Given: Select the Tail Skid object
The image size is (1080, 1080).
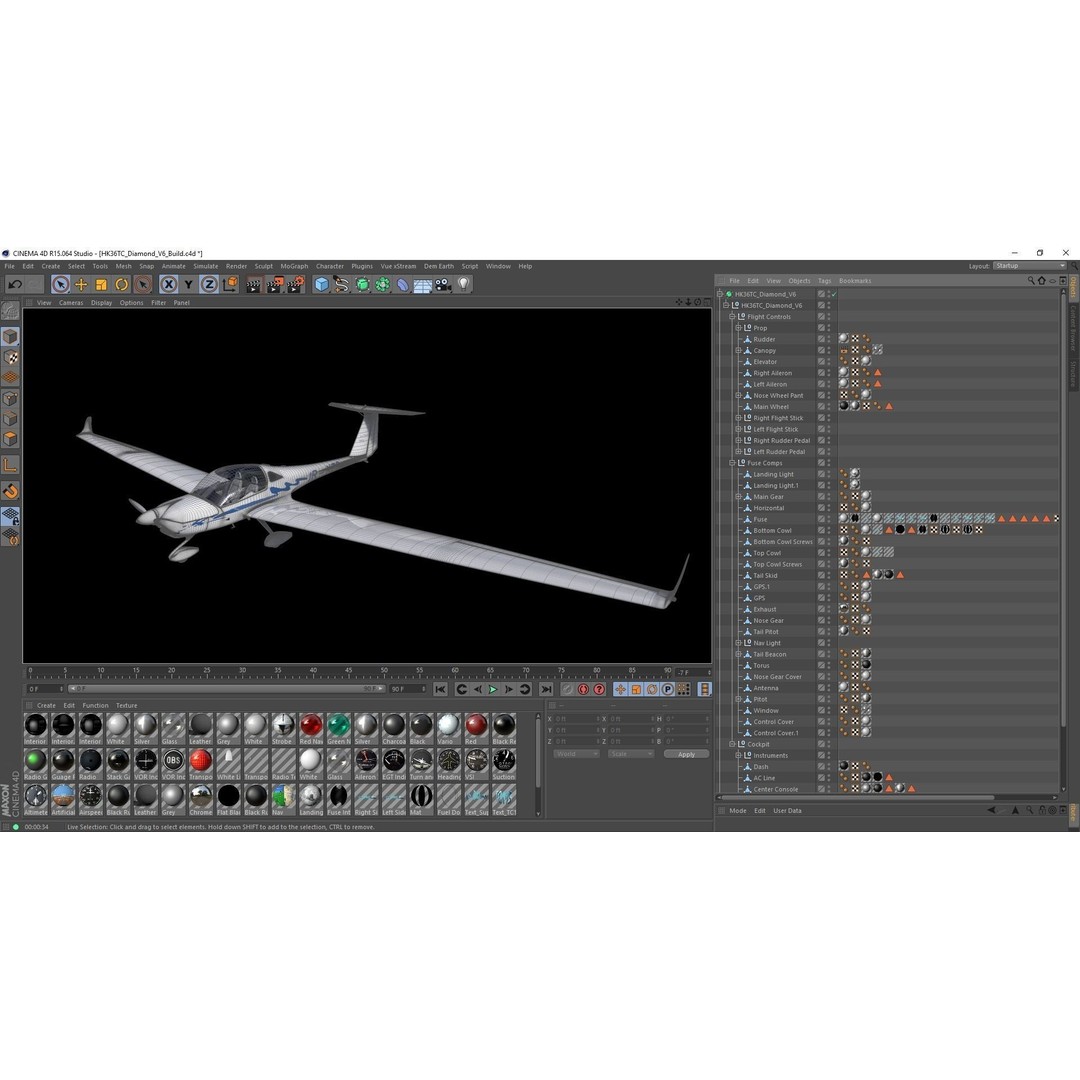Looking at the screenshot, I should coord(765,576).
